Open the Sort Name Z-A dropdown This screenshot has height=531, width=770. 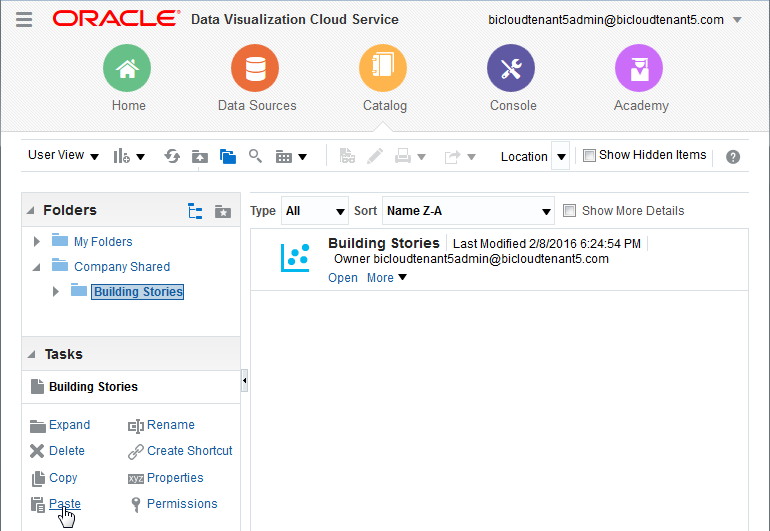point(468,211)
